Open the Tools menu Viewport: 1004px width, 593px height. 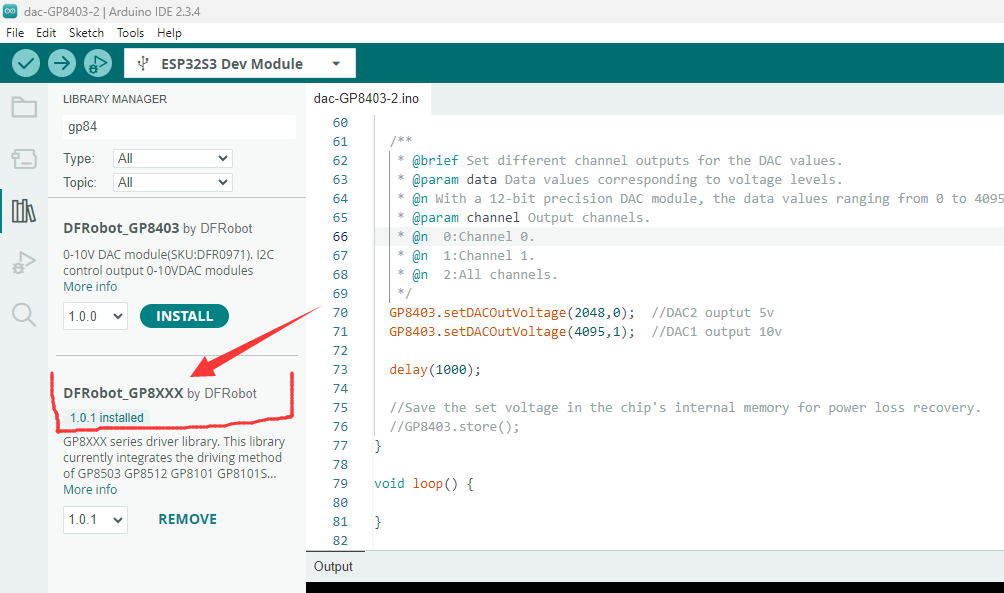point(130,32)
